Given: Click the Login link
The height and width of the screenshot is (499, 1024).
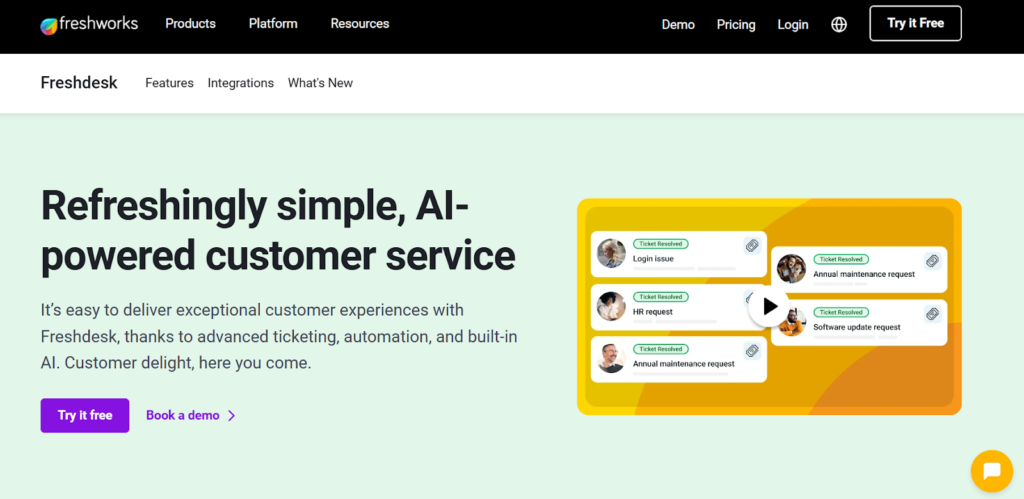Looking at the screenshot, I should tap(793, 24).
